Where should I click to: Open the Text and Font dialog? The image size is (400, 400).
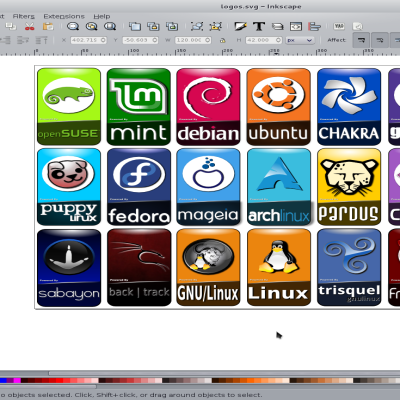[259, 26]
